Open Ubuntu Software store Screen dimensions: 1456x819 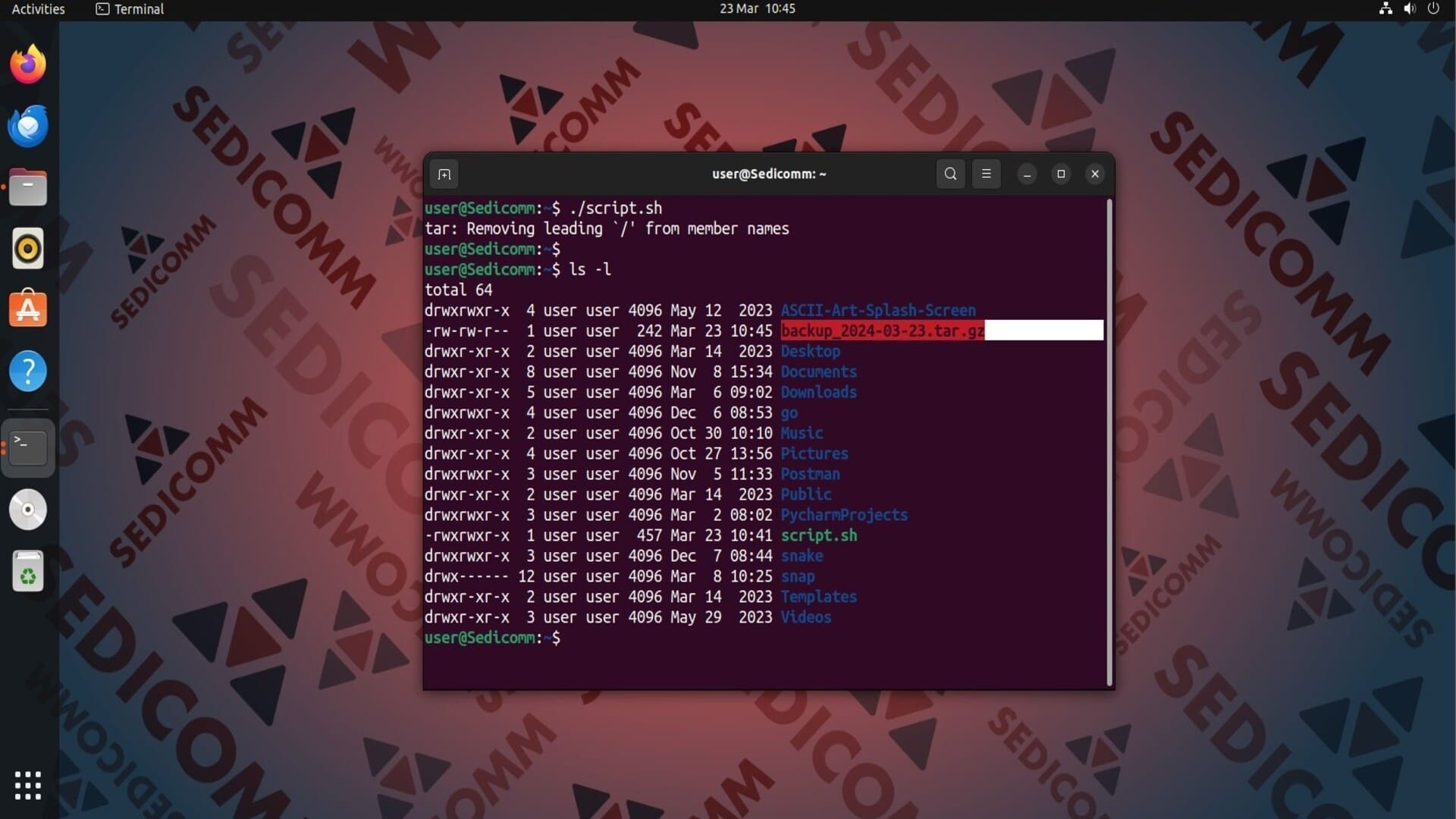(x=28, y=309)
